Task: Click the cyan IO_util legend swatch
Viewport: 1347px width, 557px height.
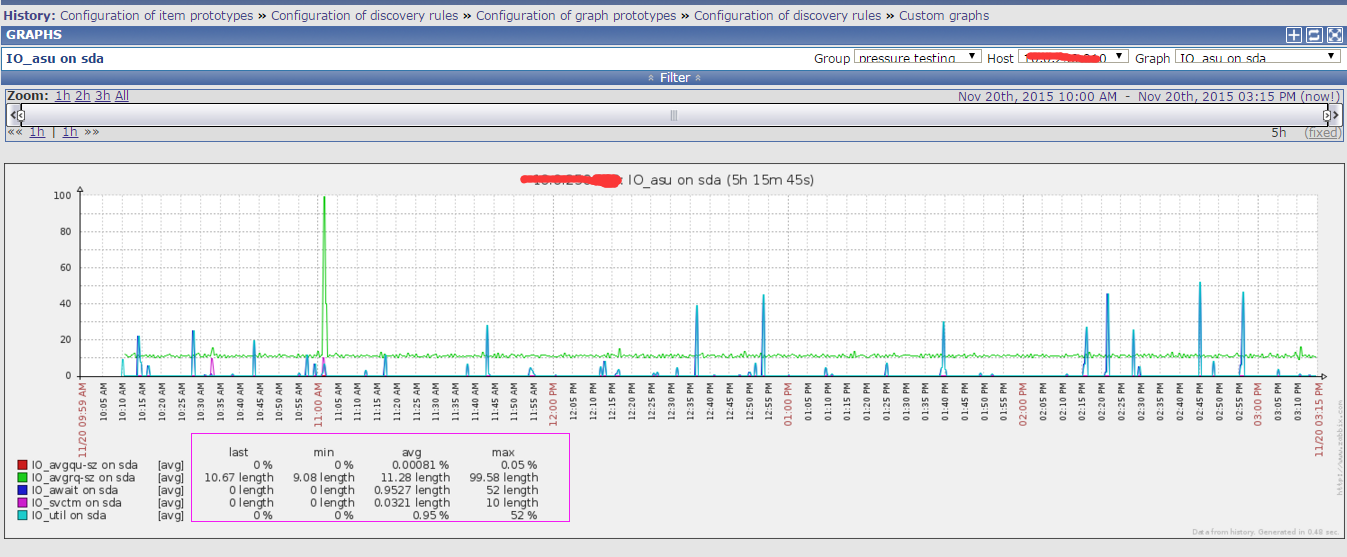Action: click(22, 515)
